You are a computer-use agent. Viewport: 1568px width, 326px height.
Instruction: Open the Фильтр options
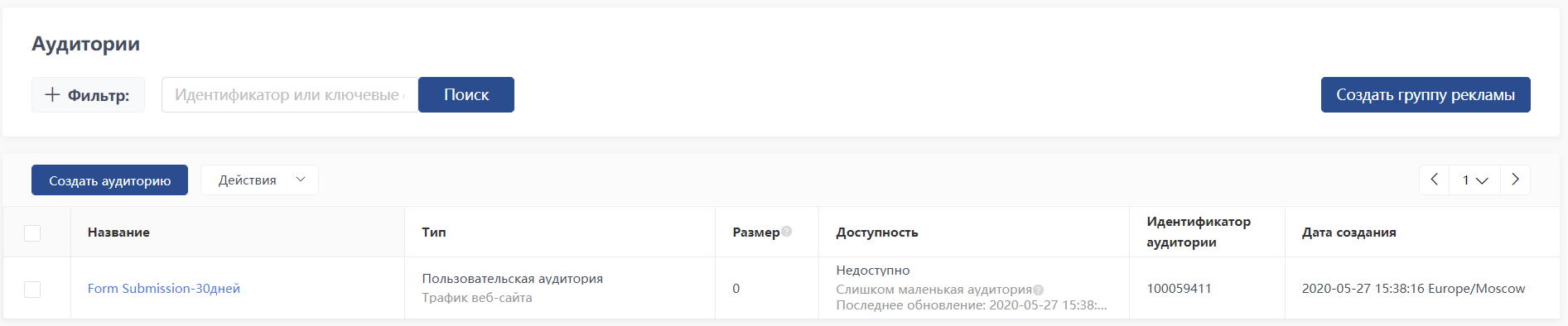coord(88,94)
